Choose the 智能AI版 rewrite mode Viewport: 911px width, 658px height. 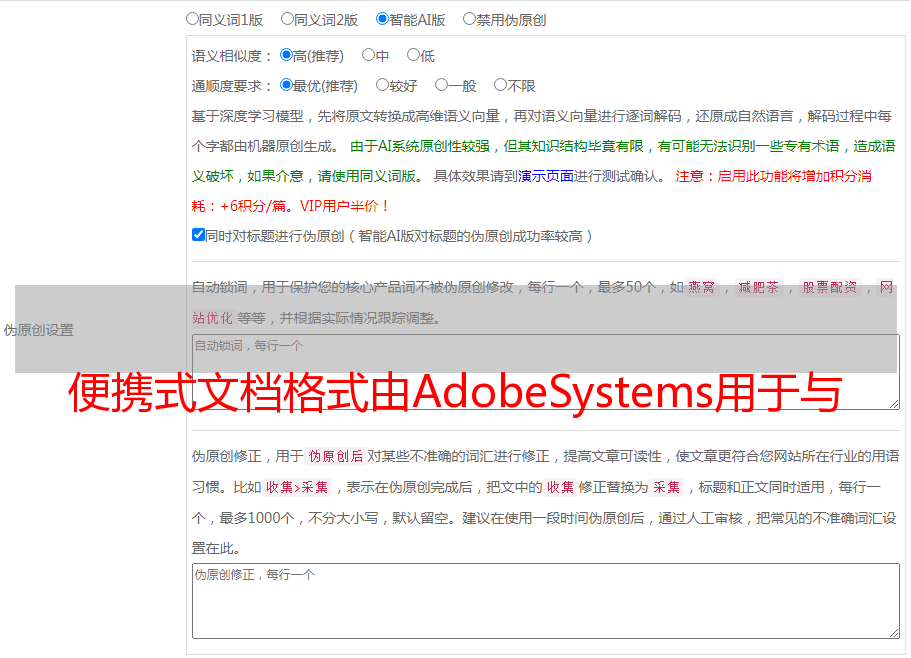[382, 19]
